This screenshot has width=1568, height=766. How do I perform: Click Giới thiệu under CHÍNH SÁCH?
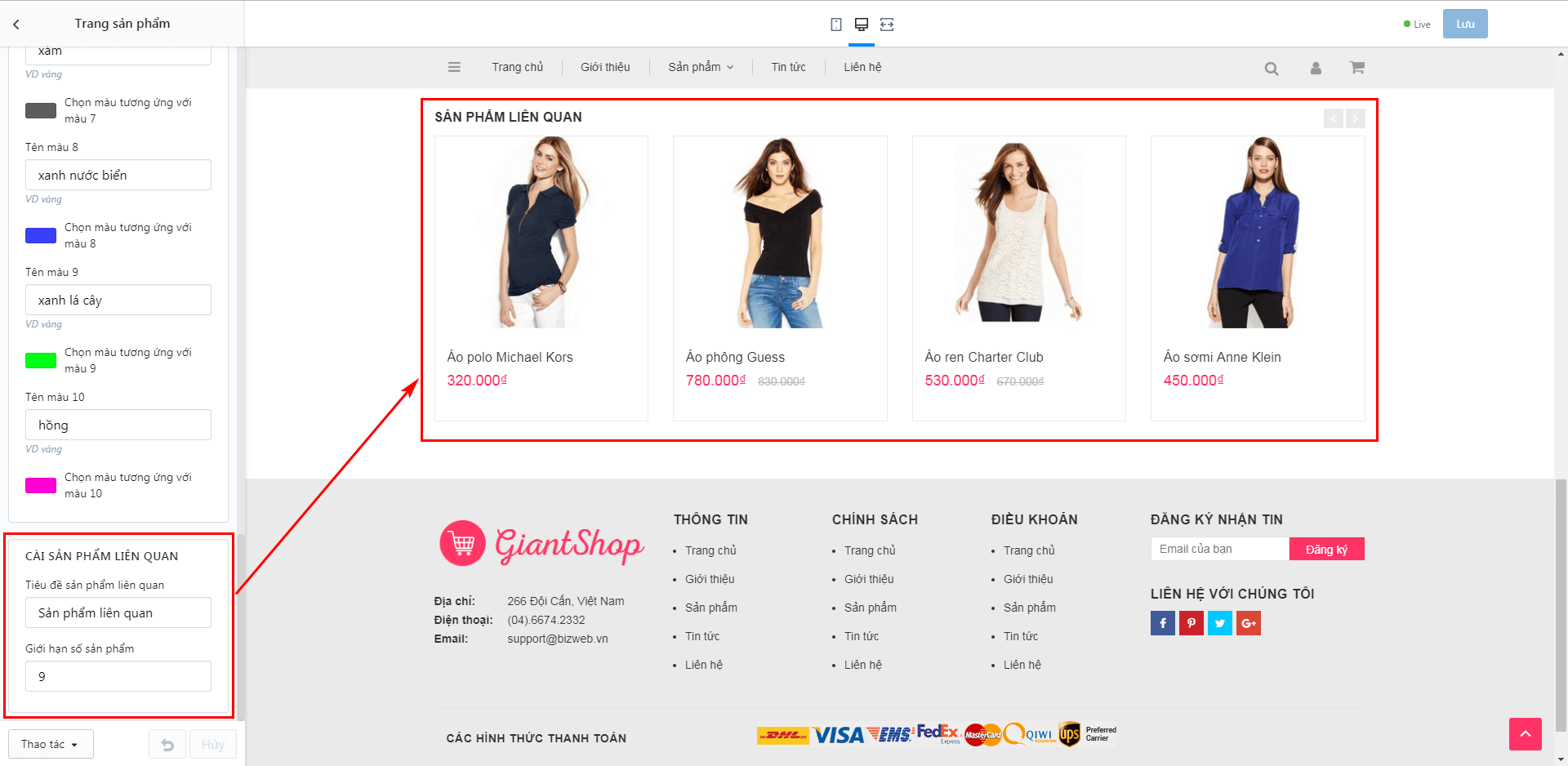click(869, 579)
